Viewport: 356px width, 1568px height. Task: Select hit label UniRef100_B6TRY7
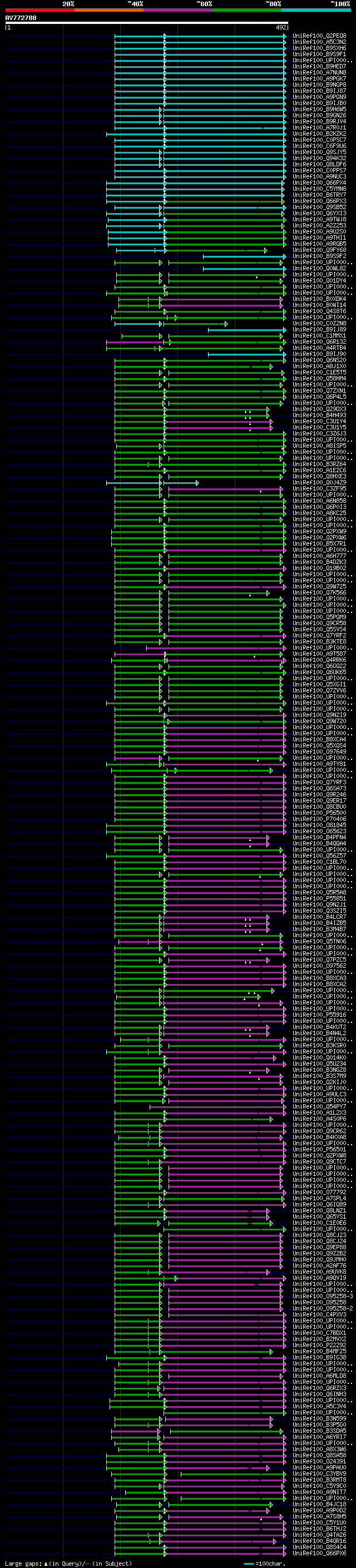[x=319, y=195]
